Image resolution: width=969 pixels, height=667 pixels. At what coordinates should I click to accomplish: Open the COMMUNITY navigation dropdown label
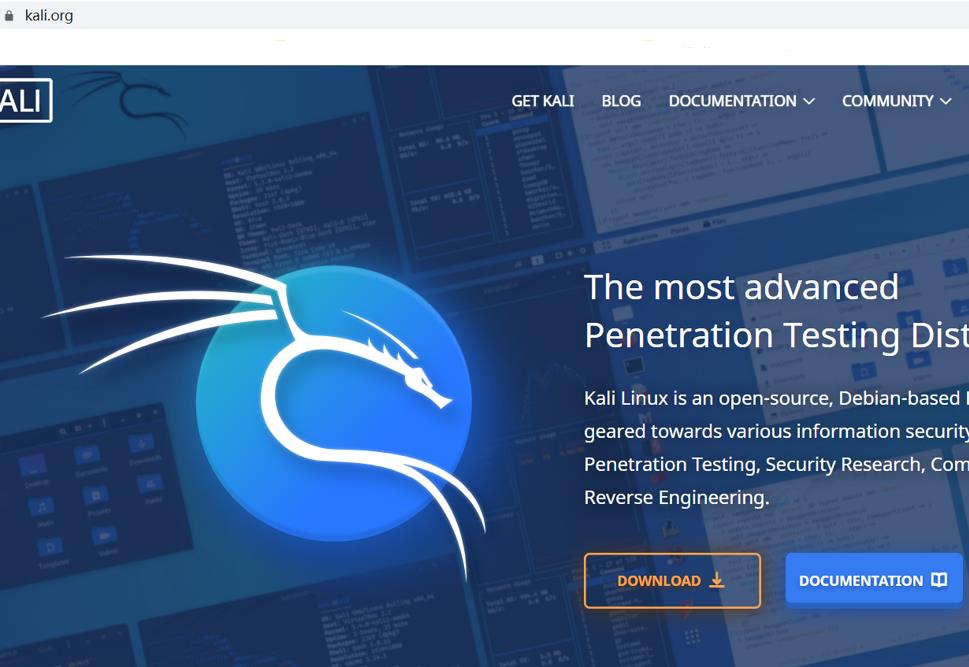coord(887,101)
